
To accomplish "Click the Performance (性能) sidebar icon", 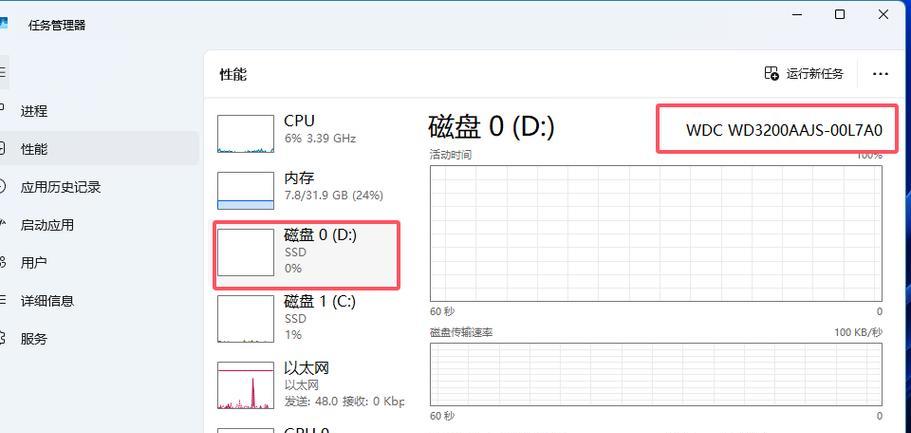I will pos(2,149).
